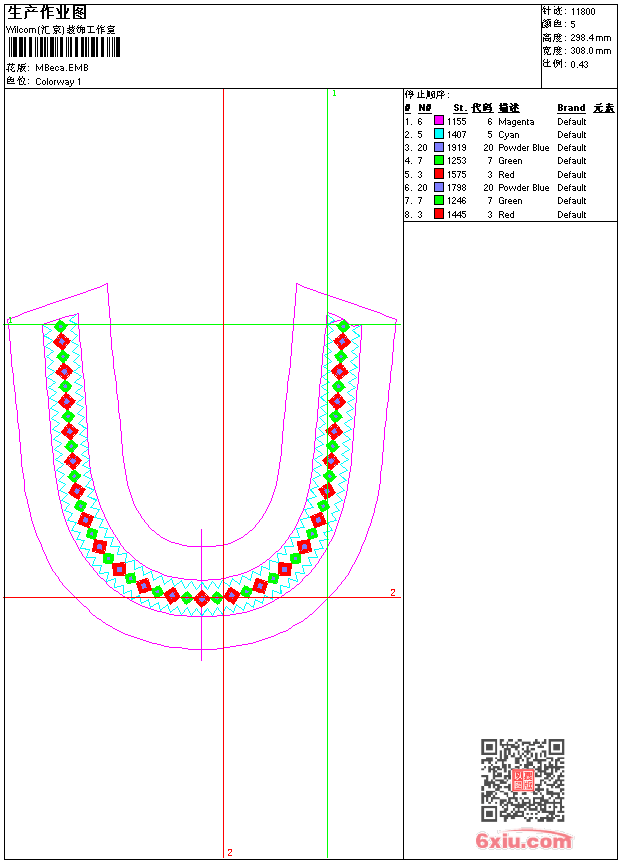The width and height of the screenshot is (620, 860).
Task: Click the 'N#' column header
Action: click(x=425, y=108)
